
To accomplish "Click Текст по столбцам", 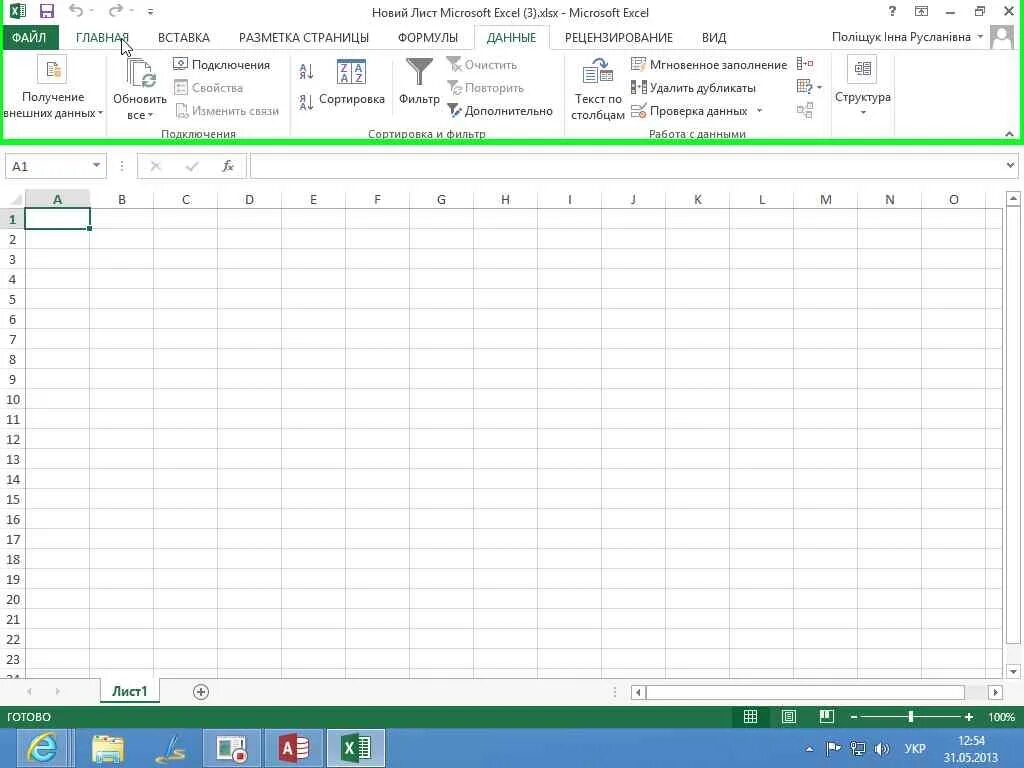I will tap(598, 89).
